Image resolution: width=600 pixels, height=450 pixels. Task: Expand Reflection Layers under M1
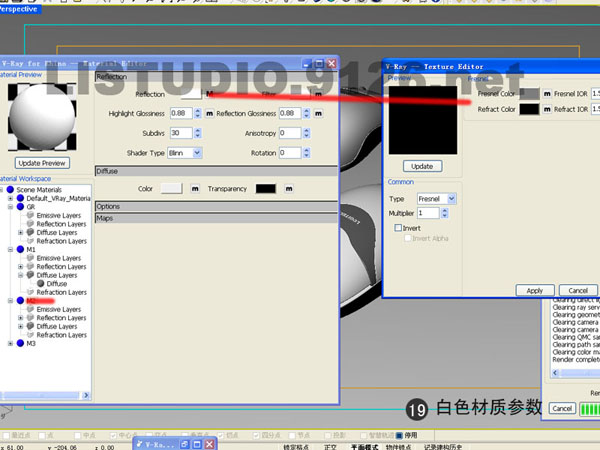pyautogui.click(x=21, y=266)
